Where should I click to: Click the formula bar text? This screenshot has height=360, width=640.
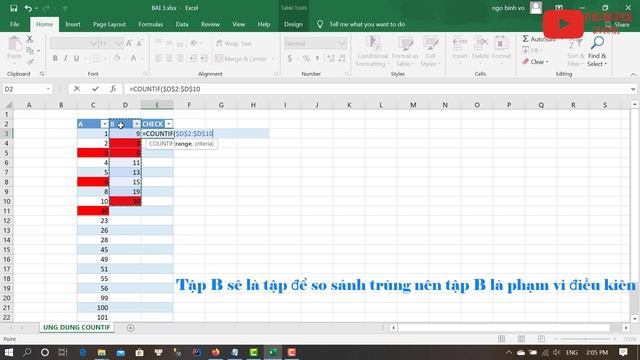[165, 89]
